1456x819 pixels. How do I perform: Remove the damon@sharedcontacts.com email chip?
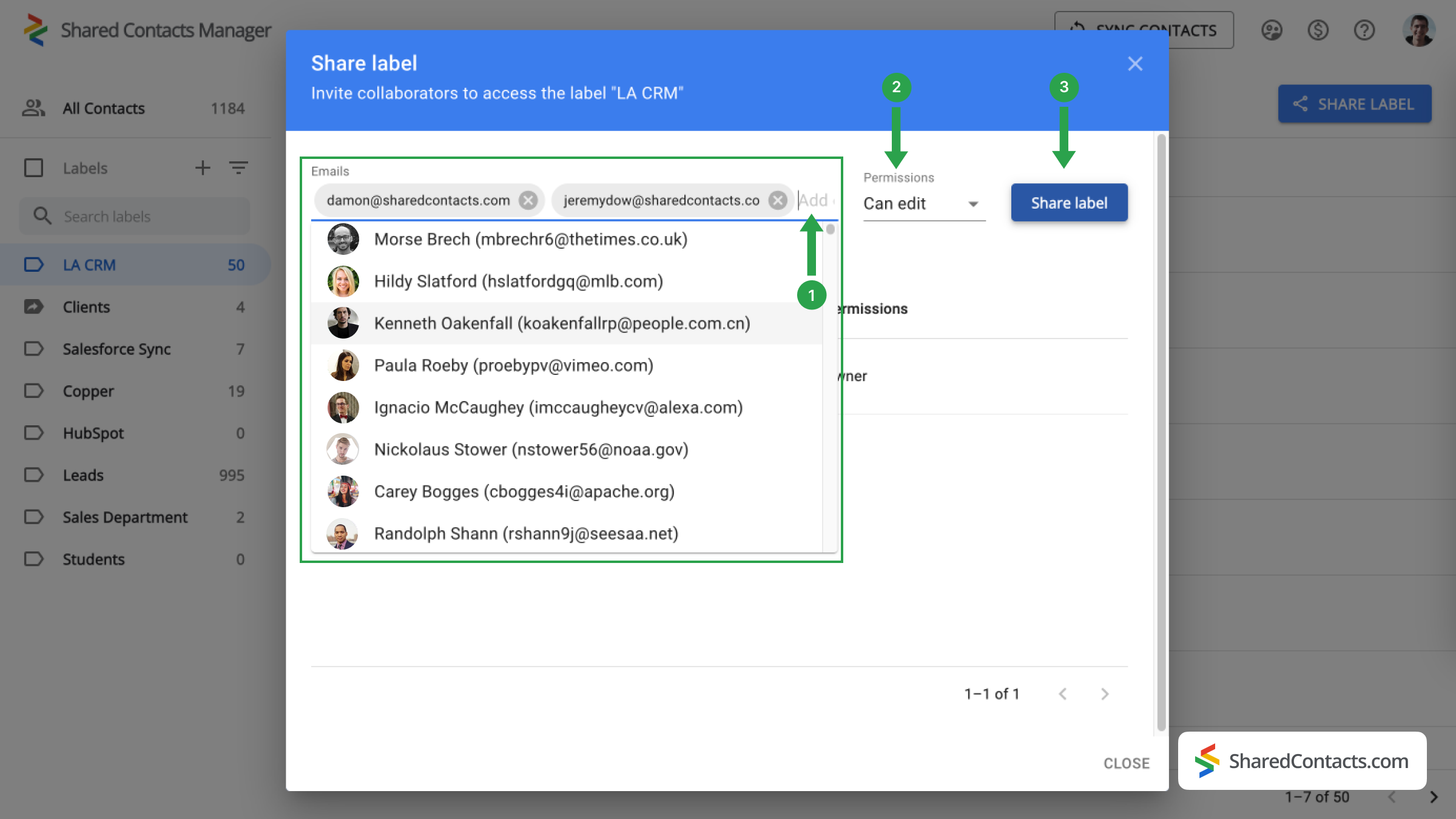pos(528,200)
